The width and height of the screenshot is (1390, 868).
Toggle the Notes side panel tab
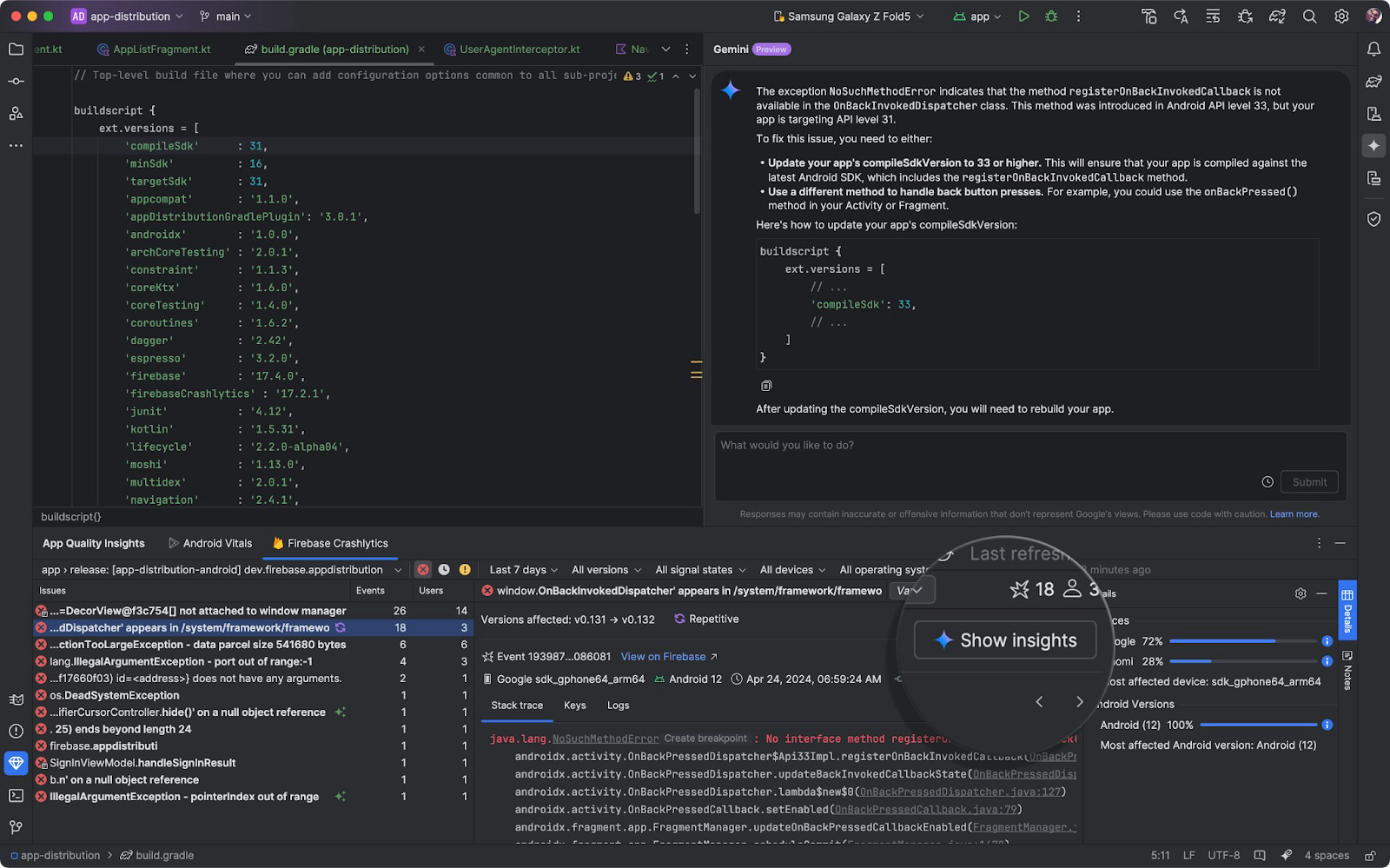tap(1347, 669)
